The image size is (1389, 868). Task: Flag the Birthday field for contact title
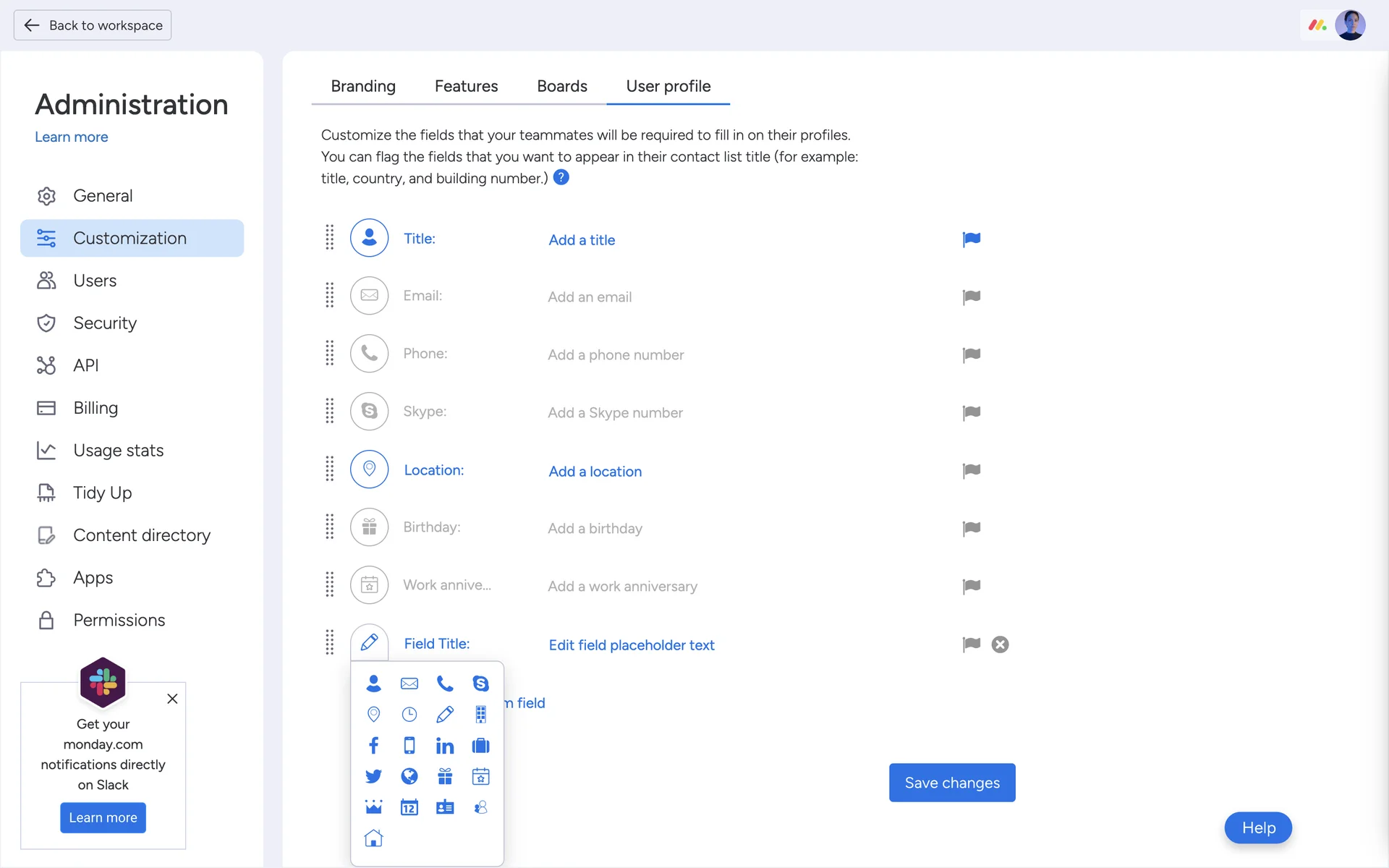point(971,529)
